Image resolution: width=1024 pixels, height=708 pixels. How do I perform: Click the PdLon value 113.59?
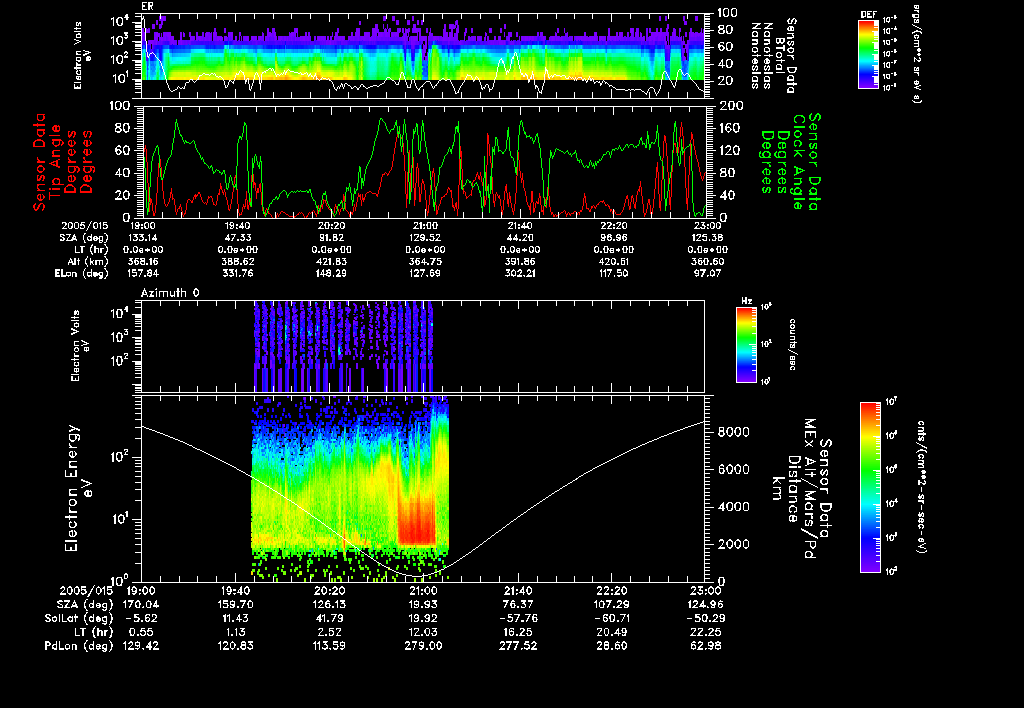click(330, 645)
